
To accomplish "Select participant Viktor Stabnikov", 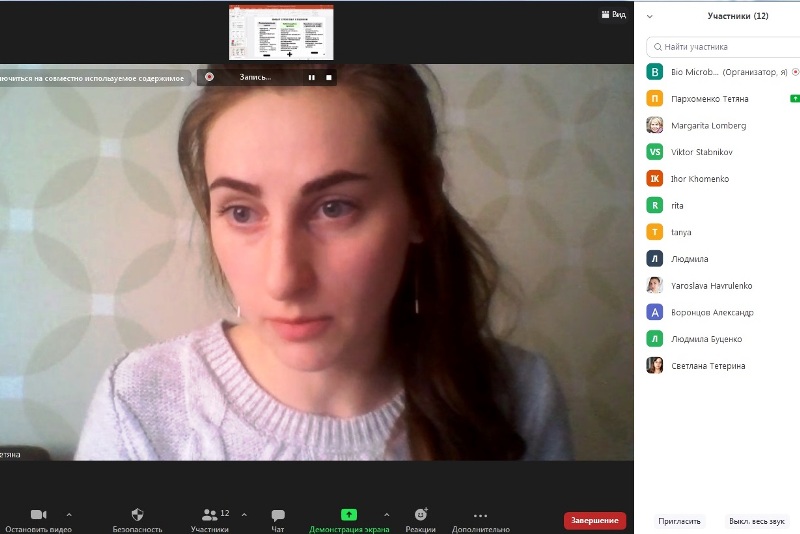I will (723, 151).
